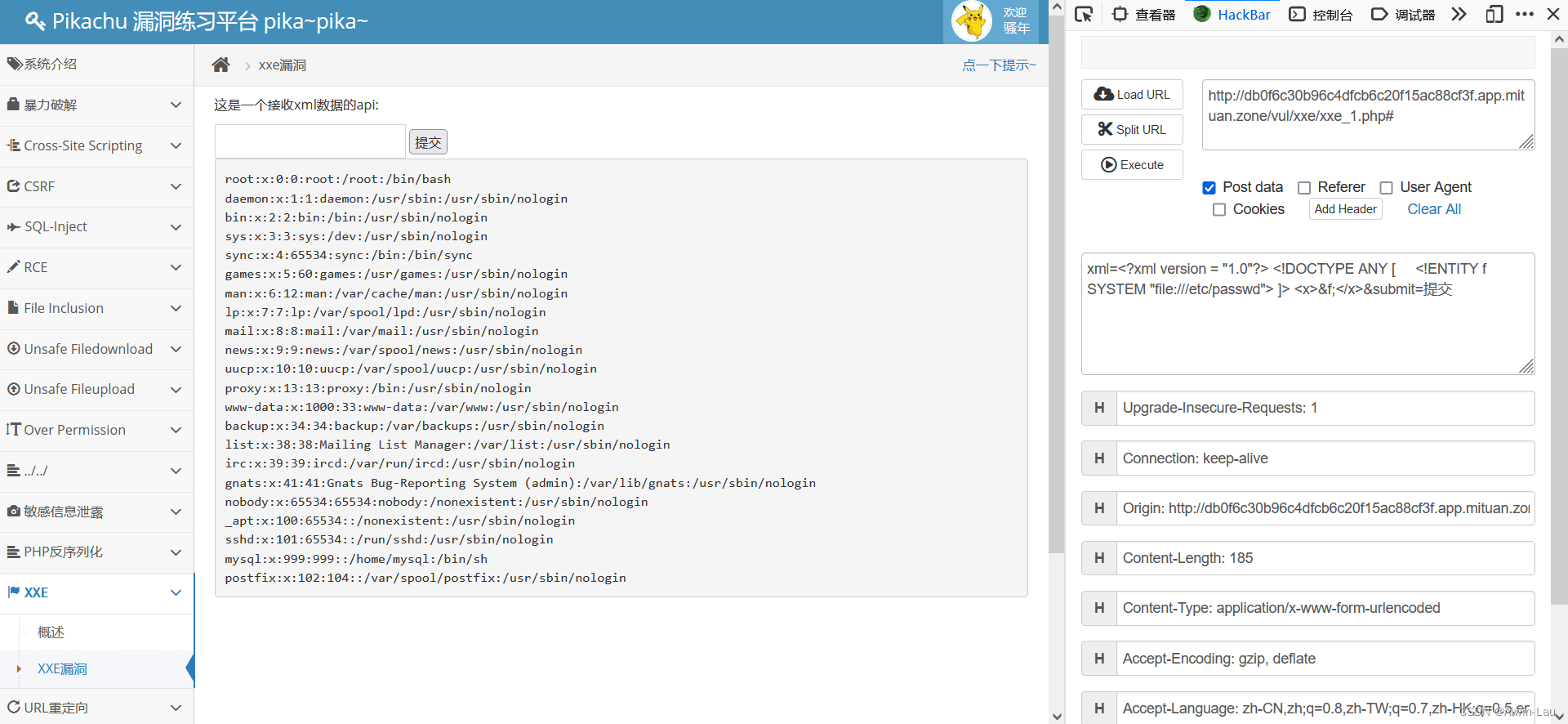
Task: Click the SQL-Inject plane icon
Action: (13, 226)
